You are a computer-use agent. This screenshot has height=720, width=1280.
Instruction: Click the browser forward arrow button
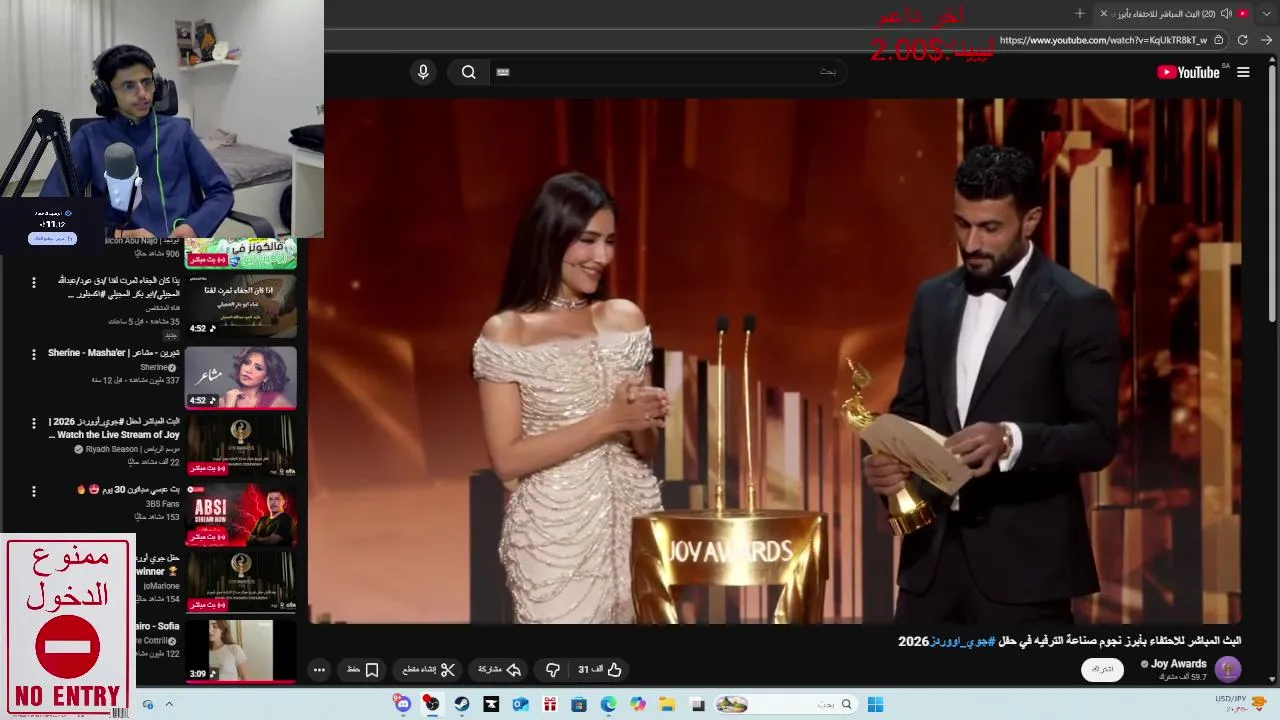(x=1266, y=40)
